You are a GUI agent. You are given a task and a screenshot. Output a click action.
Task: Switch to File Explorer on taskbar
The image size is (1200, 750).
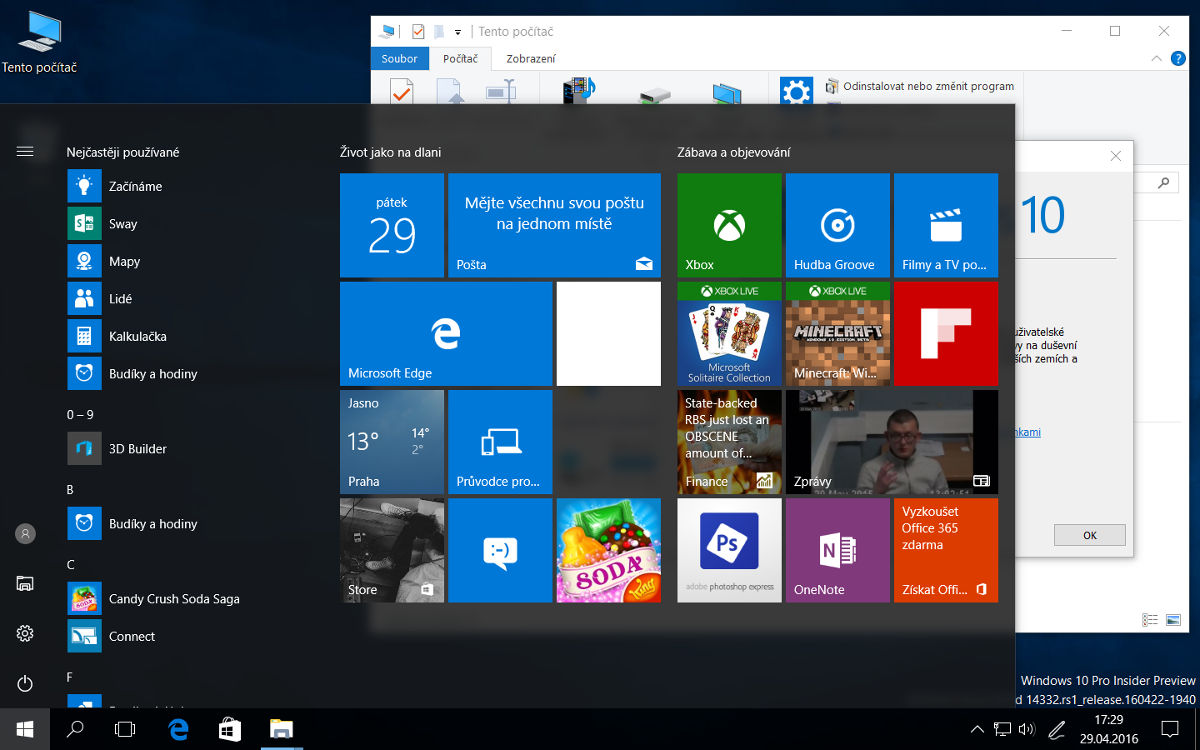coord(281,729)
